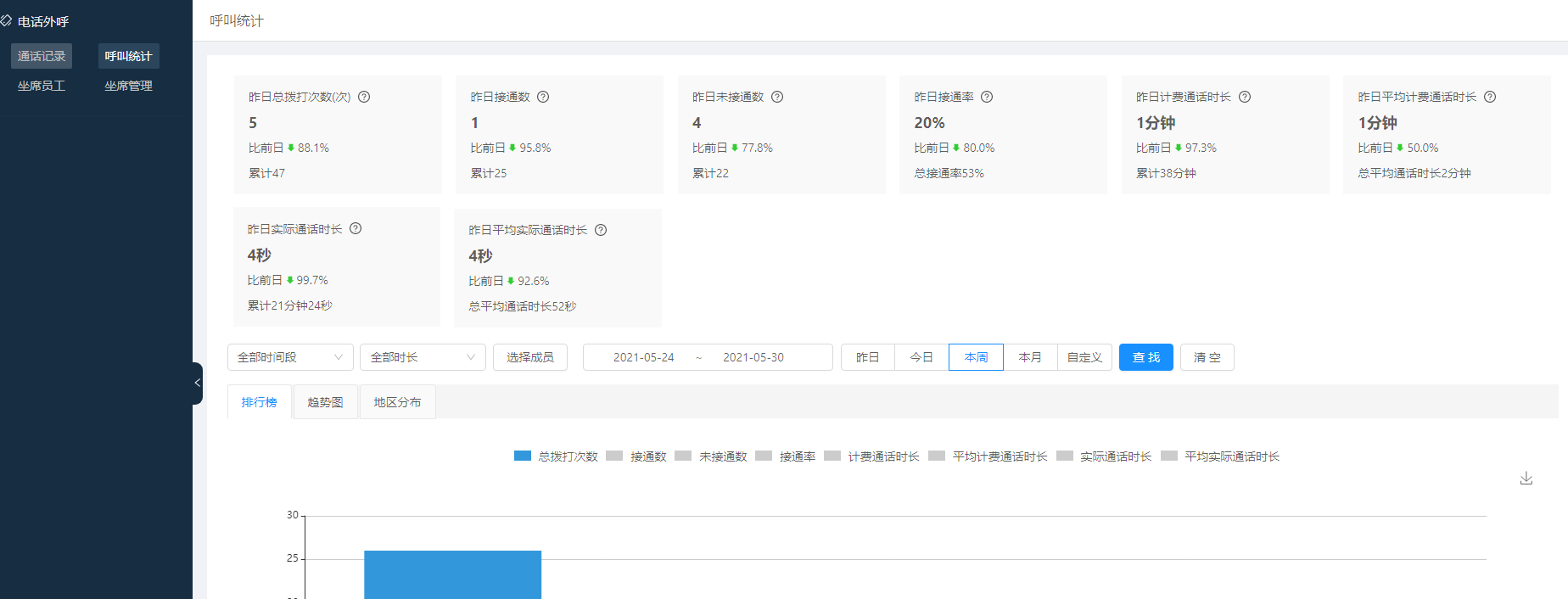Switch to the 排行榜 tab
1568x599 pixels.
(260, 402)
